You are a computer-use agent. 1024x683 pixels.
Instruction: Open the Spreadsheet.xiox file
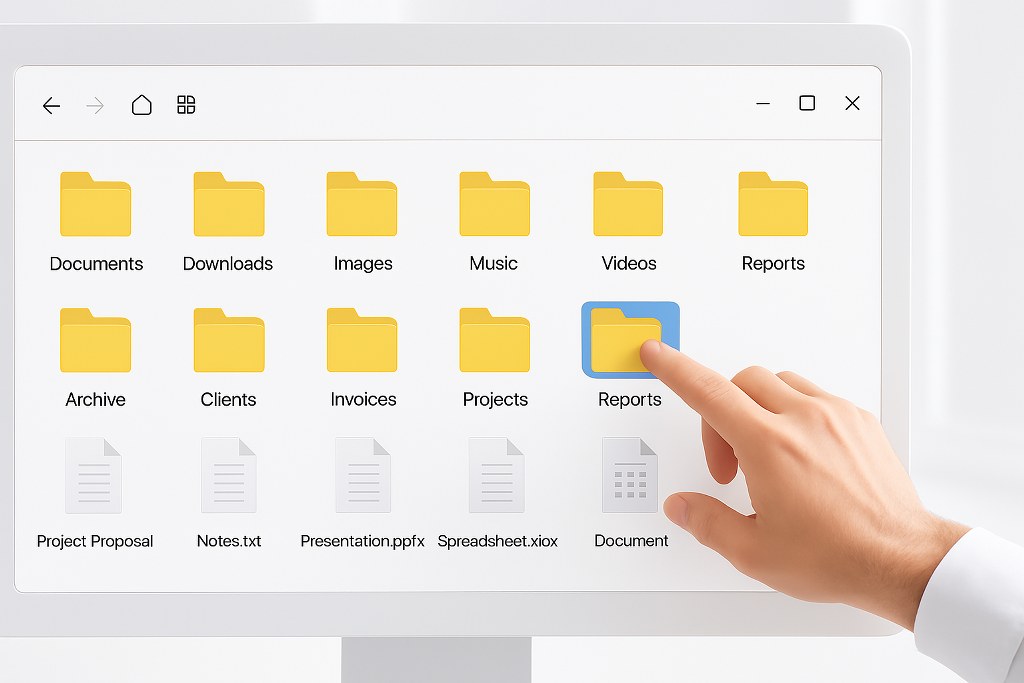[497, 475]
